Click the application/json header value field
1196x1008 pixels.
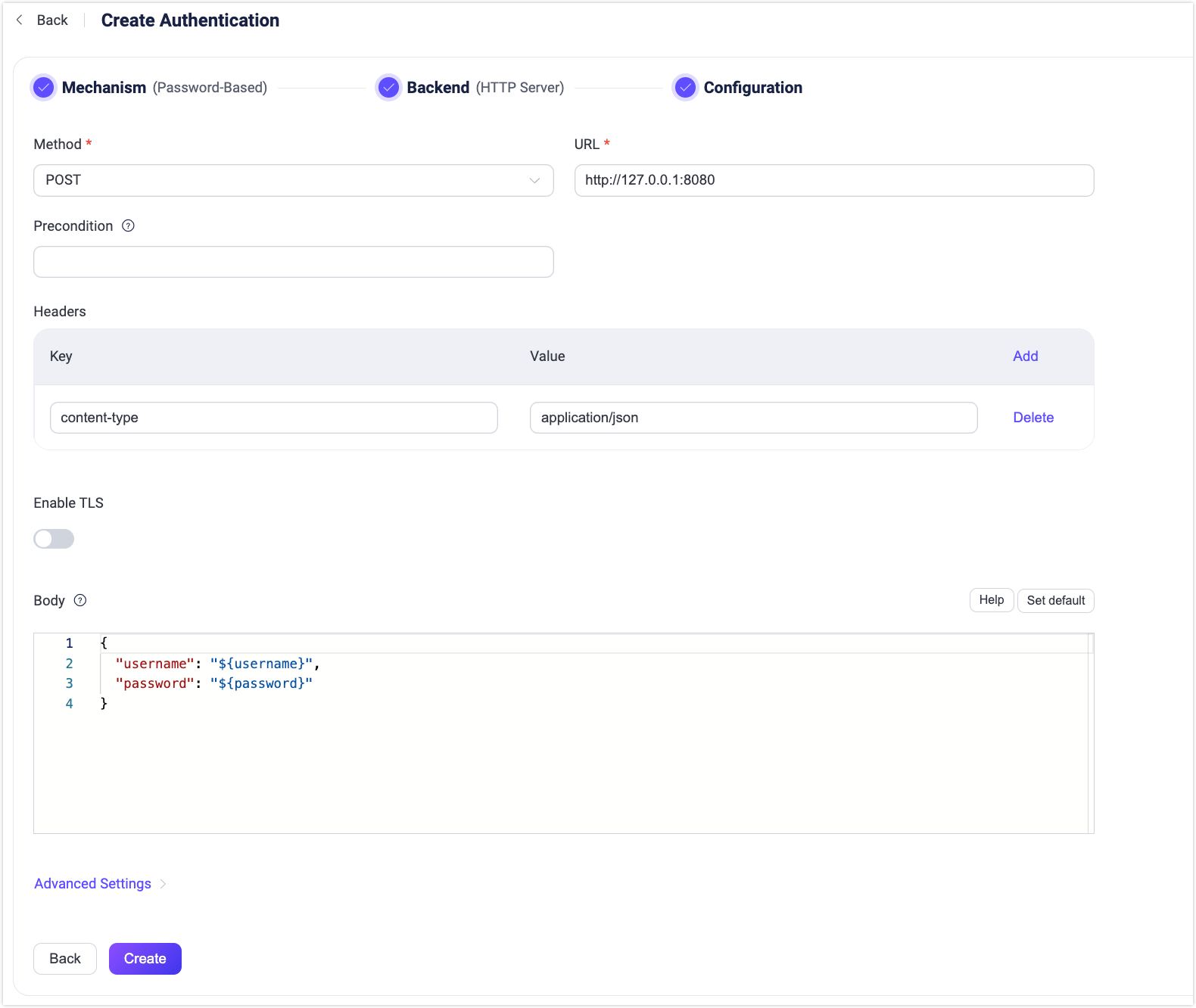(x=753, y=418)
